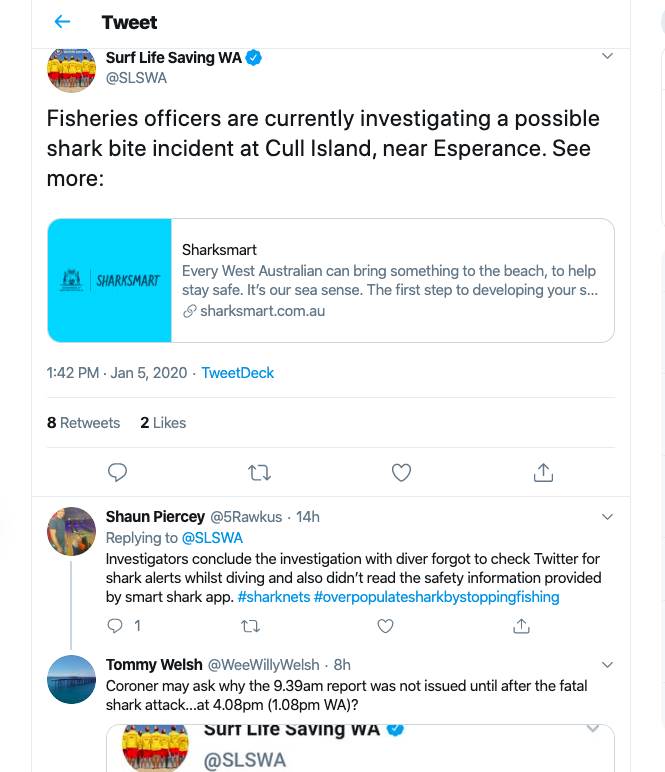
Task: Open Tommy Welsh's profile avatar
Action: click(x=71, y=679)
